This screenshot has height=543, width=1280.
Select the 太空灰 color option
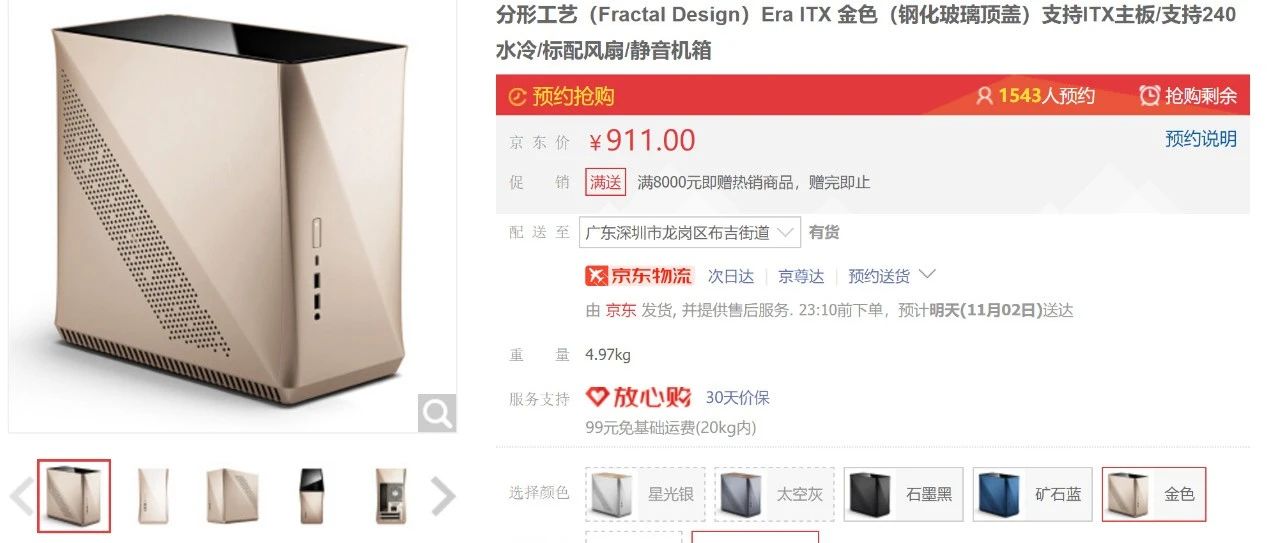coord(774,494)
